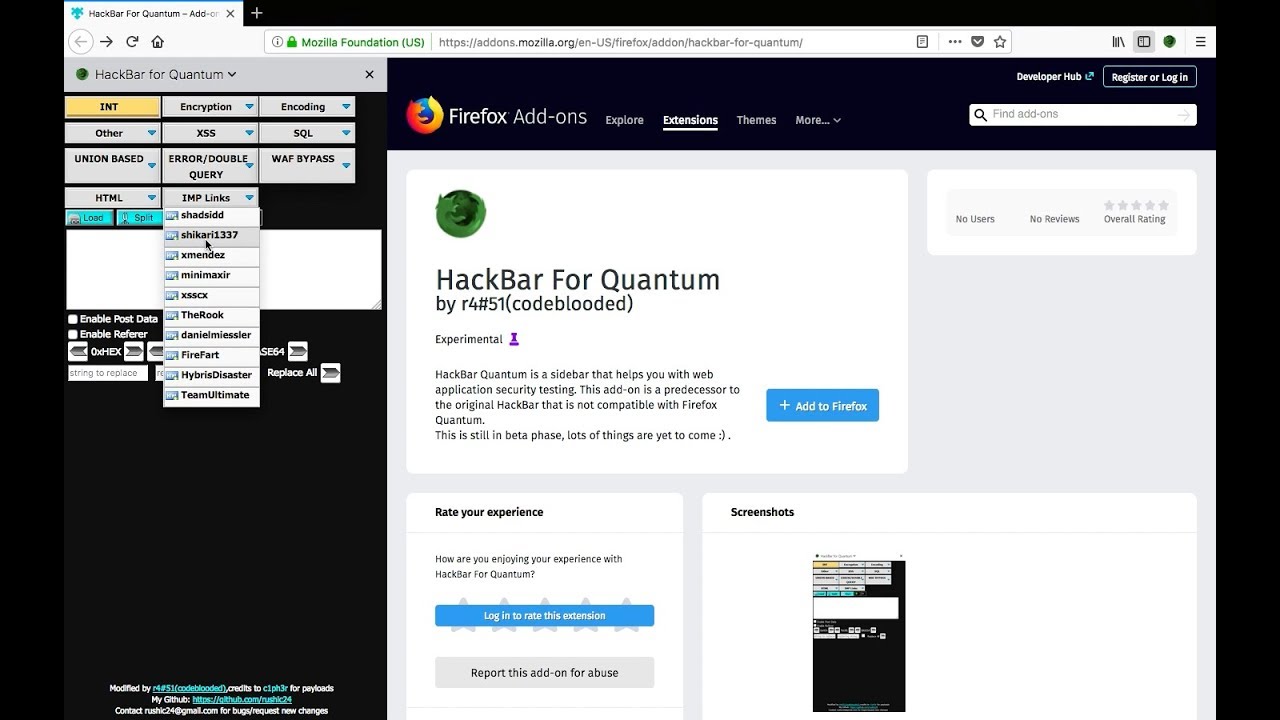This screenshot has width=1280, height=720.
Task: Click the Experimental flask icon
Action: click(514, 339)
